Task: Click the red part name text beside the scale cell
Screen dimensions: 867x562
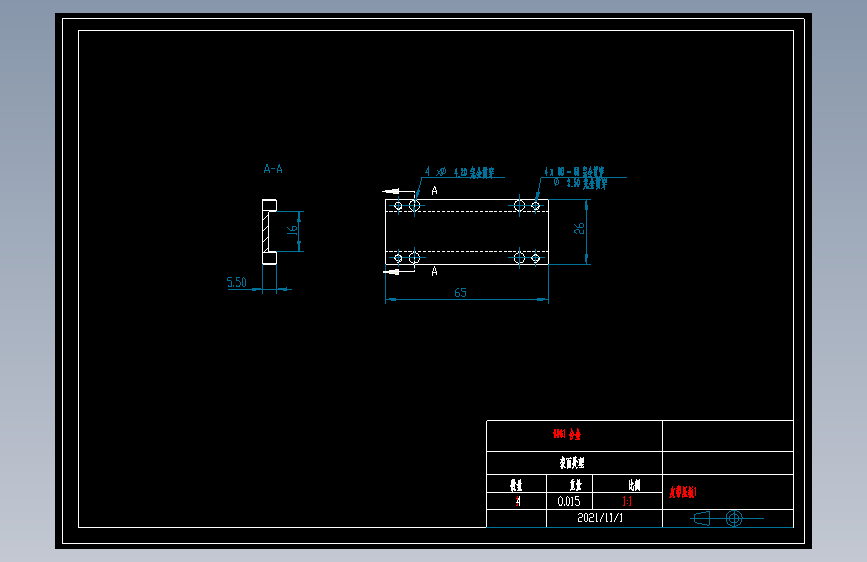Action: pyautogui.click(x=683, y=492)
